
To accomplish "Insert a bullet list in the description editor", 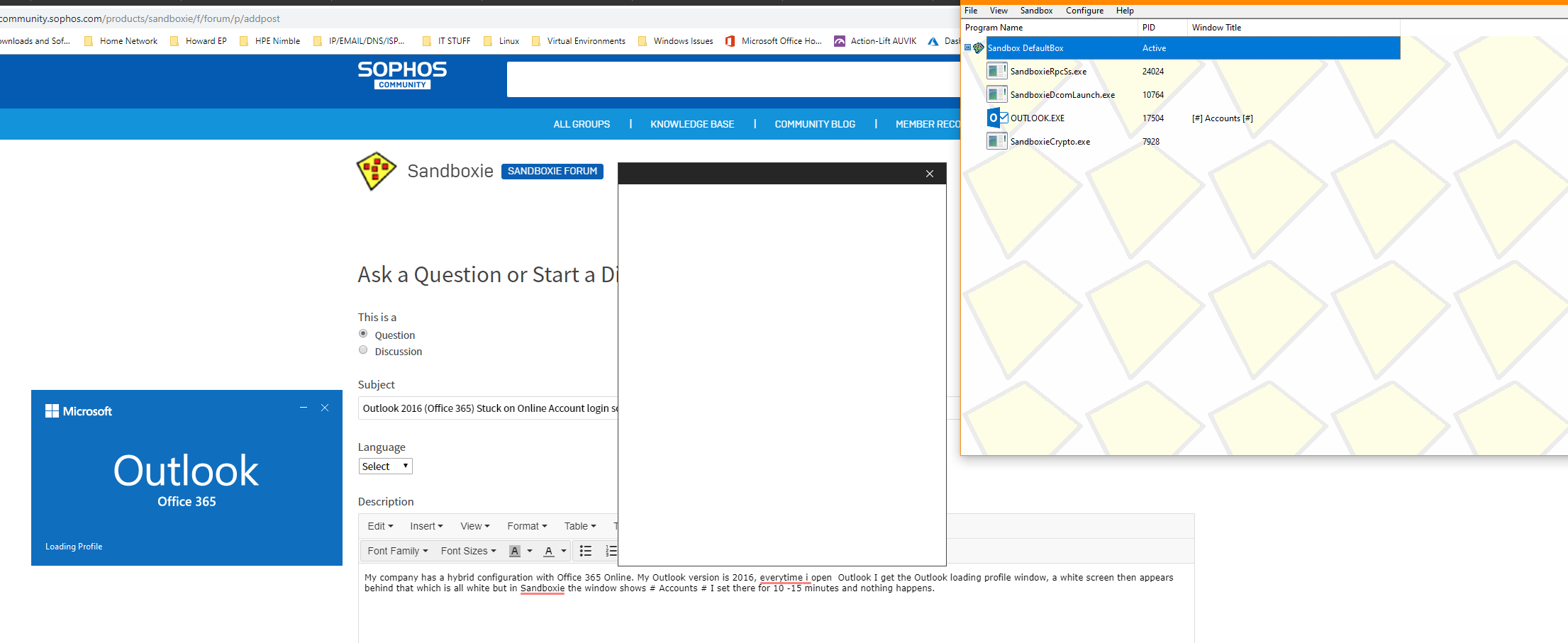I will (x=586, y=551).
